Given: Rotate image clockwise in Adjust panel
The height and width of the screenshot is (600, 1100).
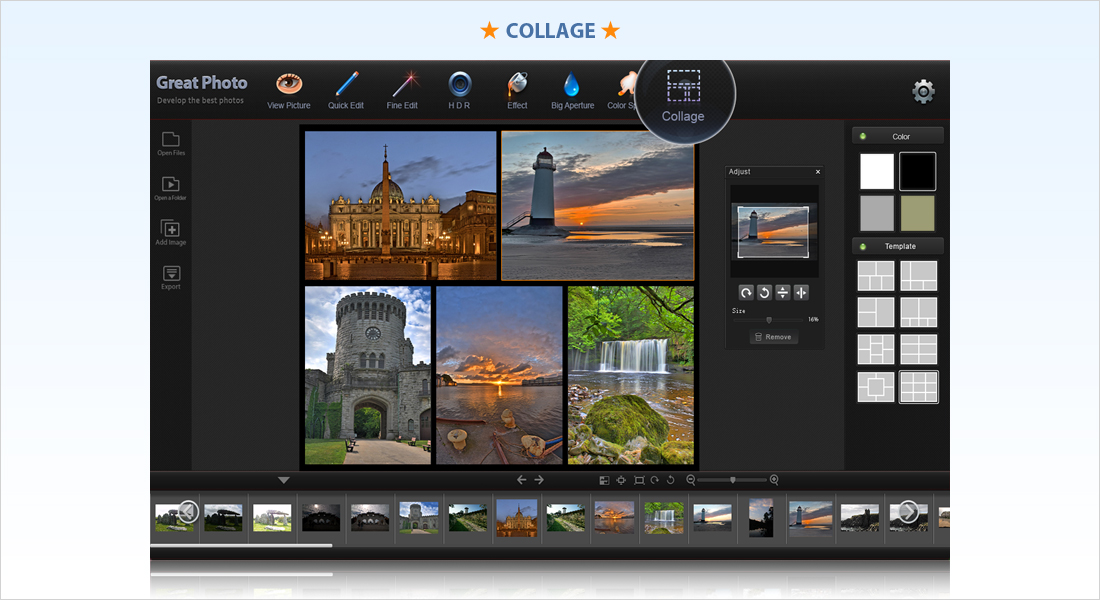Looking at the screenshot, I should pos(746,293).
